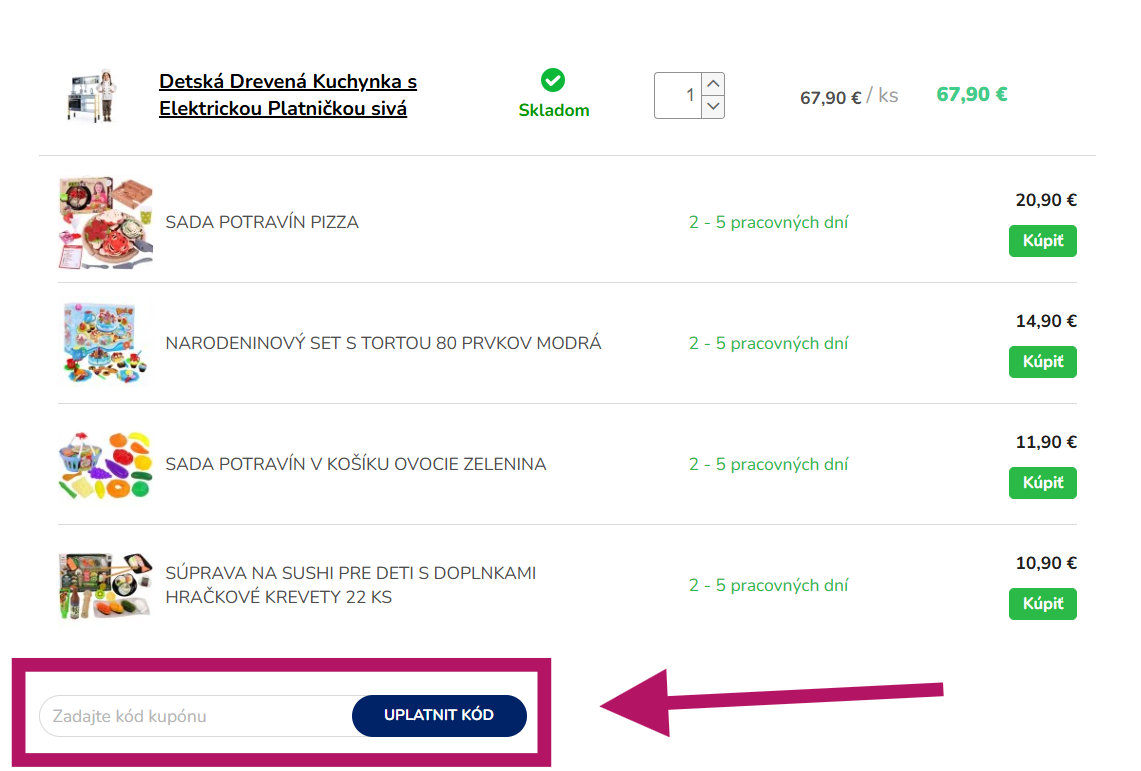Click the sushi set thumbnail
Viewport: 1141px width, 771px height.
pyautogui.click(x=105, y=586)
